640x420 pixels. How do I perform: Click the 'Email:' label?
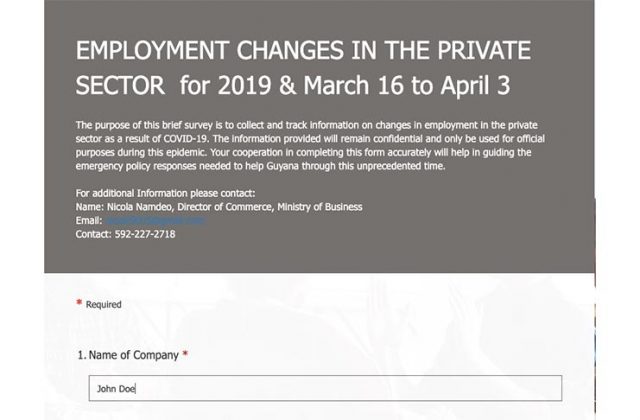(x=89, y=220)
